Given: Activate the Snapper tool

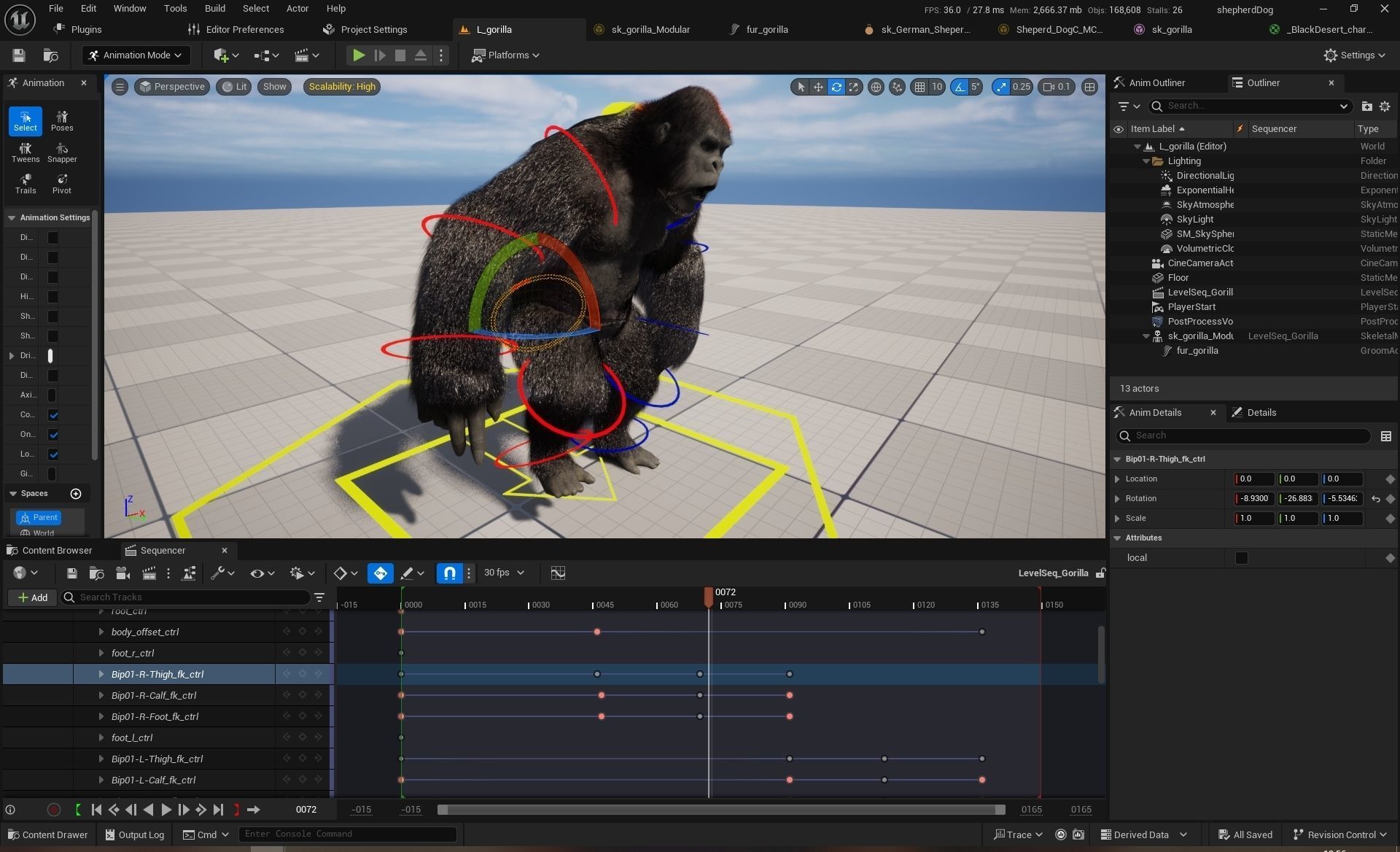Looking at the screenshot, I should (62, 152).
